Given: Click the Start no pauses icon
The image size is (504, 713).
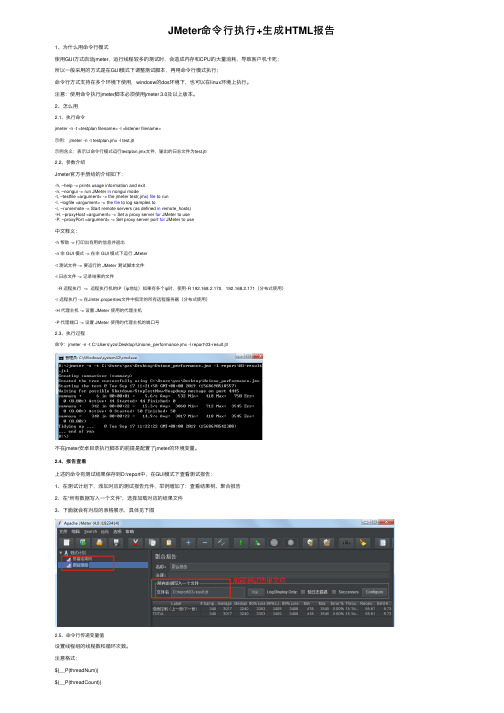Looking at the screenshot, I should [x=257, y=542].
